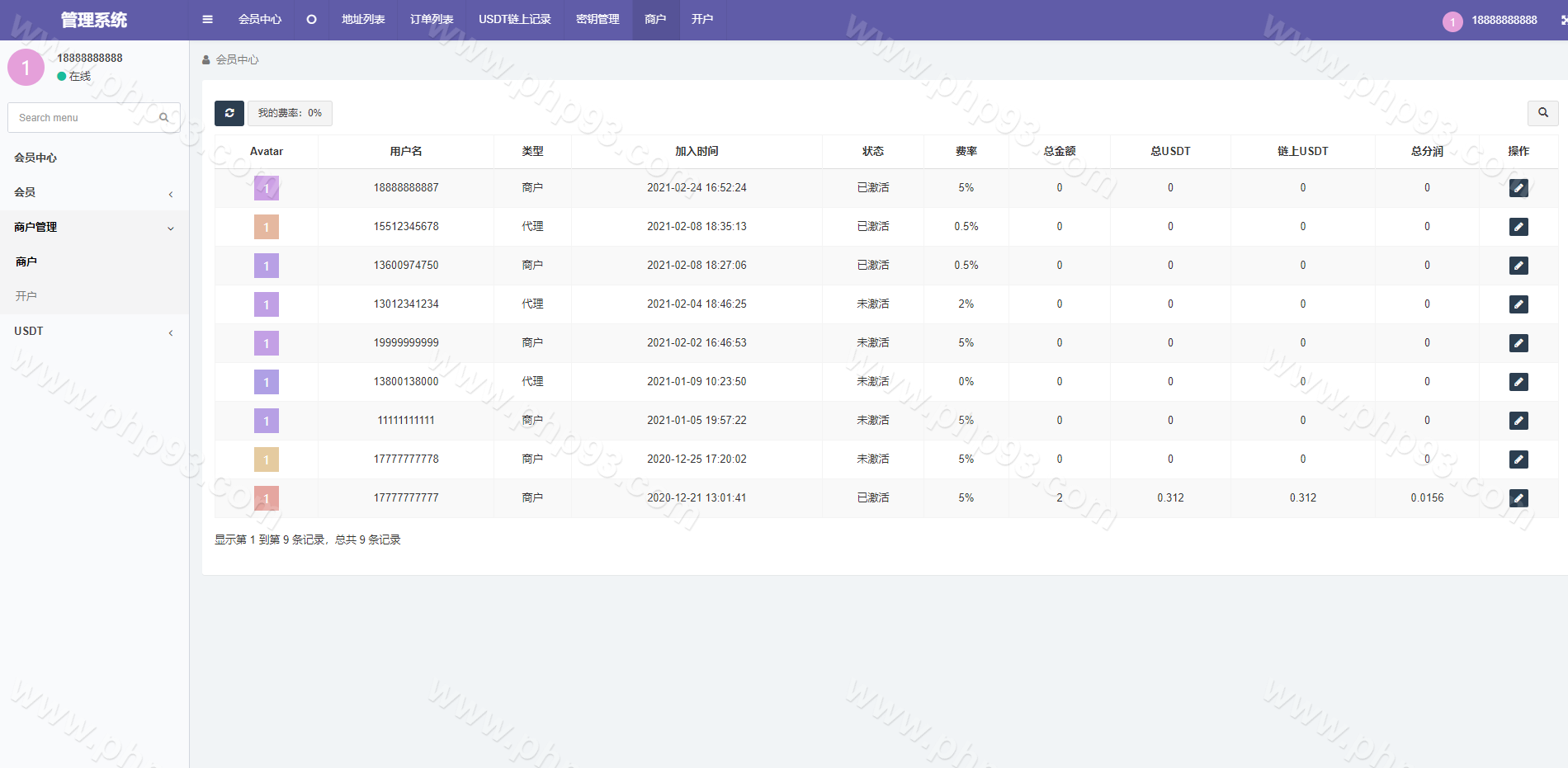Click edit pencil for user 13012341234
The image size is (1568, 768).
pyautogui.click(x=1518, y=304)
